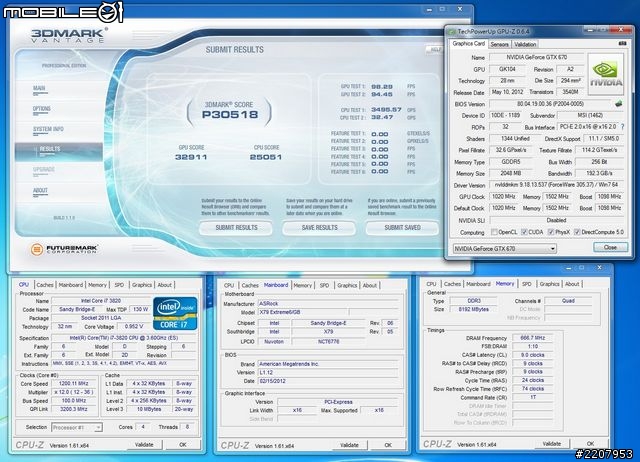Click the Quad channels value

[x=568, y=301]
